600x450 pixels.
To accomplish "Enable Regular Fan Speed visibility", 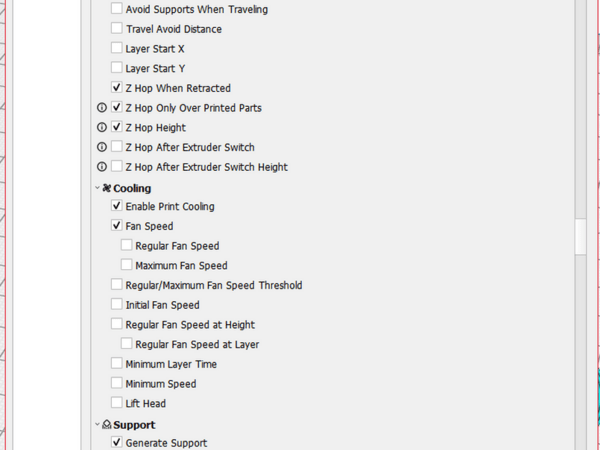I will pyautogui.click(x=127, y=245).
